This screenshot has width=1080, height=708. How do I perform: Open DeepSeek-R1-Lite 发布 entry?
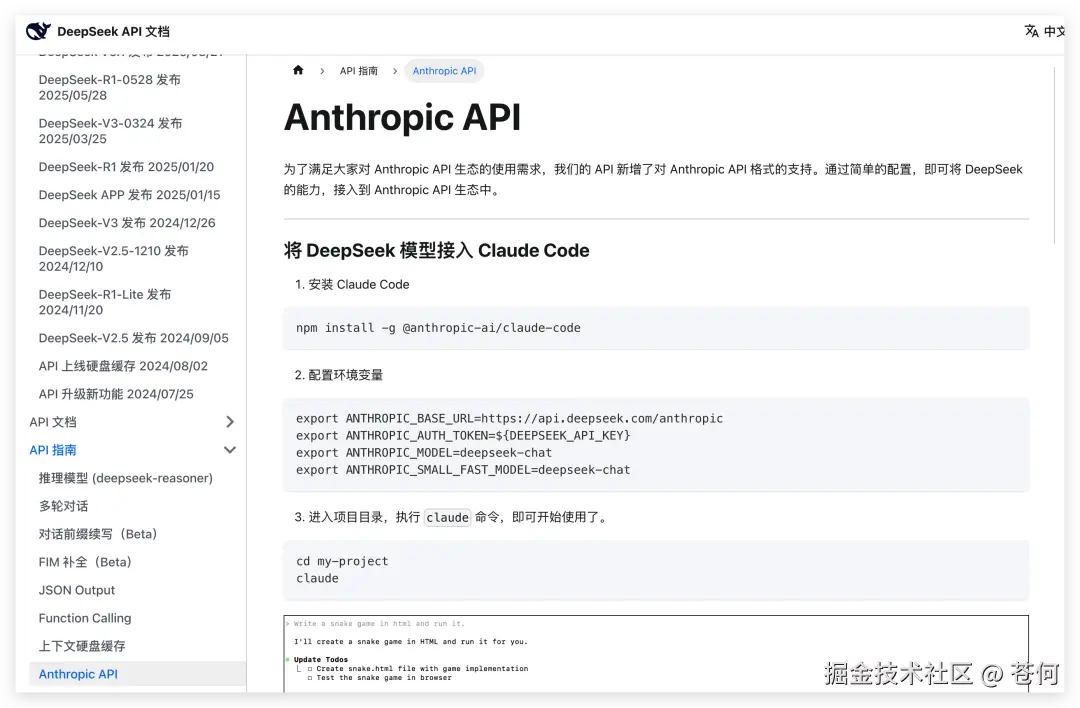(x=105, y=302)
